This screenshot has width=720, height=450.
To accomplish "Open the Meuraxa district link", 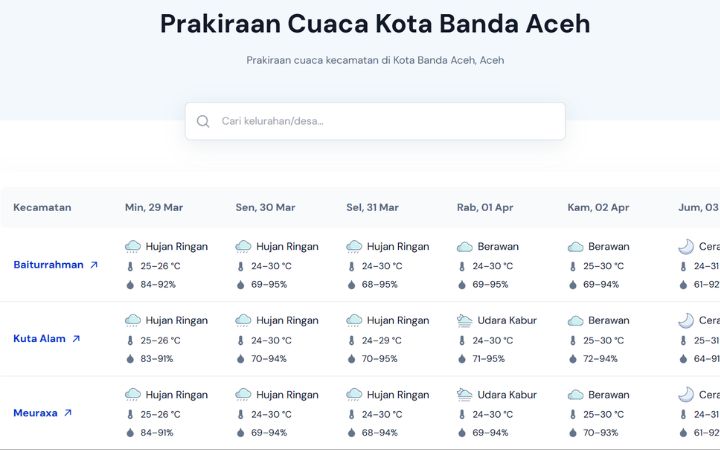I will pos(35,413).
